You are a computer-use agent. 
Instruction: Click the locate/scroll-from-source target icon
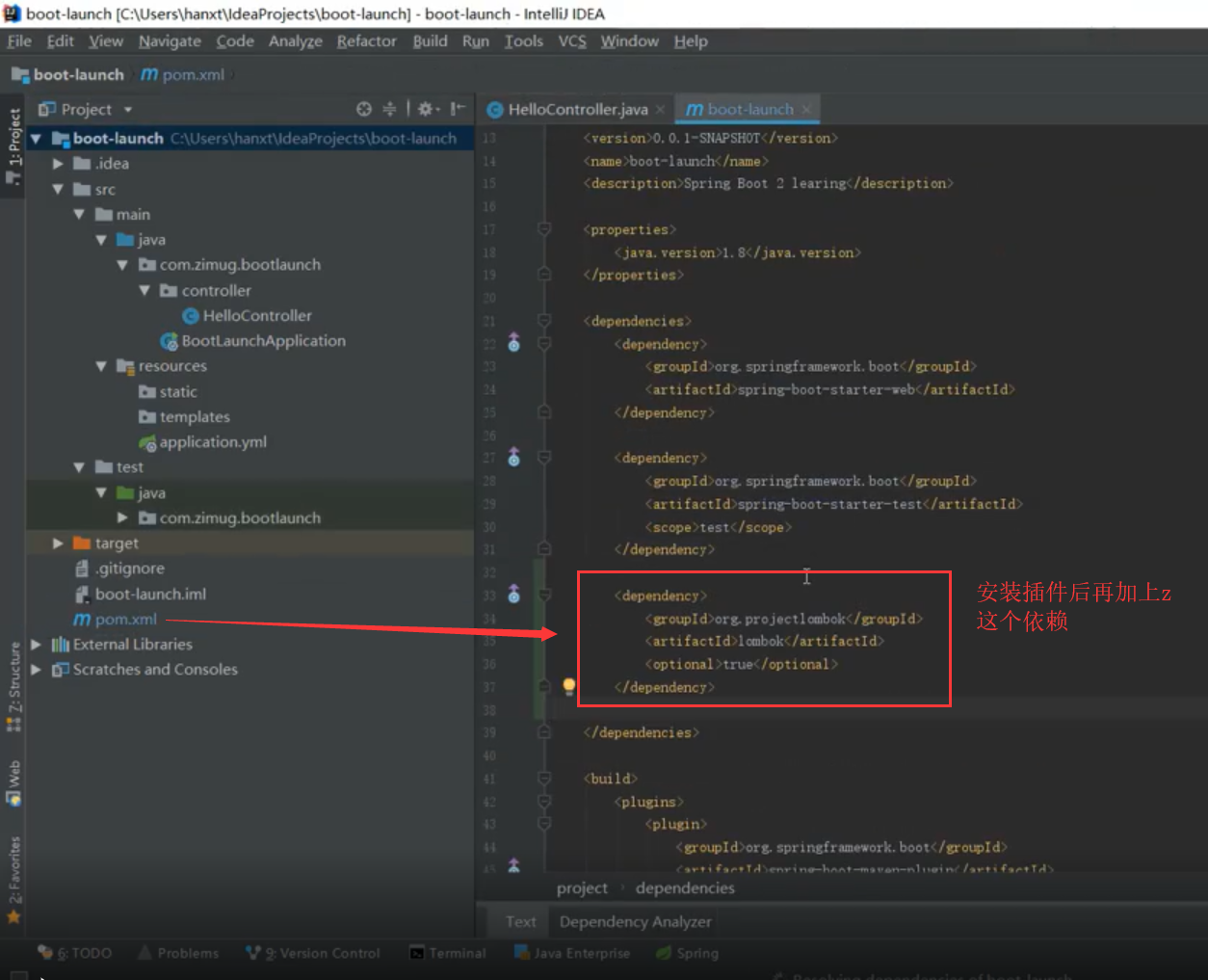363,109
